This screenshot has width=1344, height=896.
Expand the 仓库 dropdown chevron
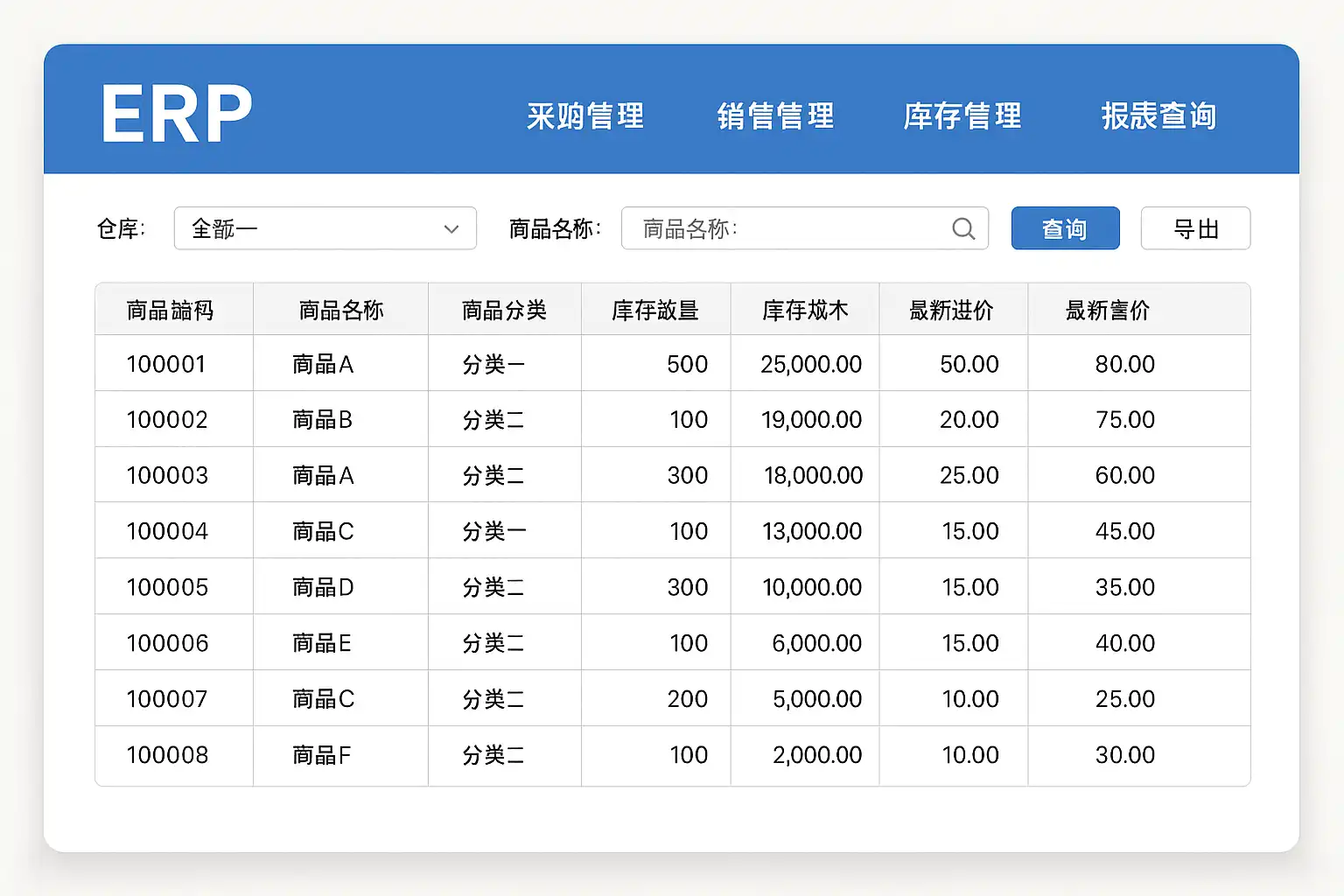tap(451, 229)
